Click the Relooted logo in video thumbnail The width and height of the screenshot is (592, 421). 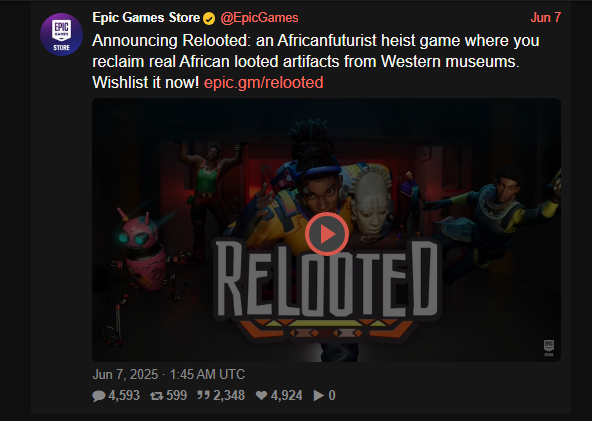pos(327,289)
